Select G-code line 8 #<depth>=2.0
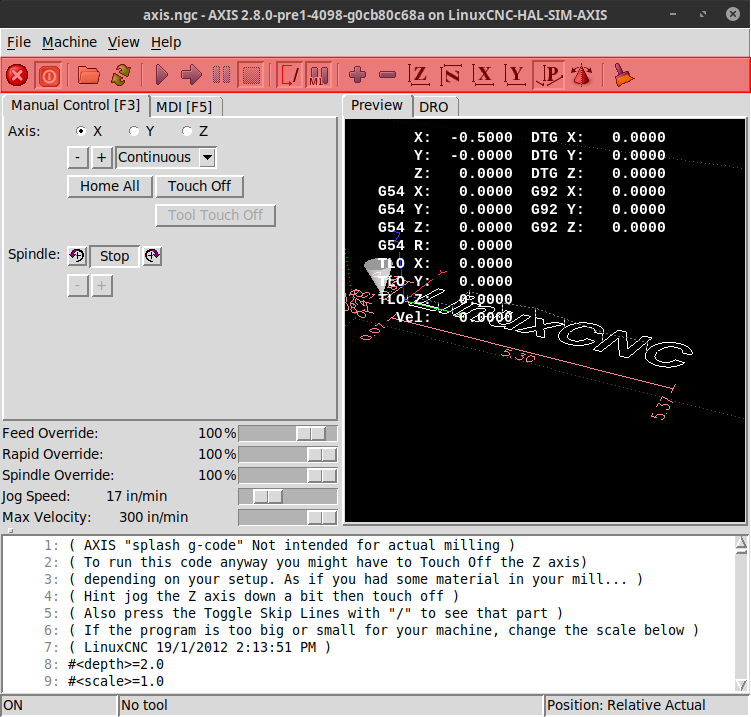The image size is (751, 717). click(116, 664)
